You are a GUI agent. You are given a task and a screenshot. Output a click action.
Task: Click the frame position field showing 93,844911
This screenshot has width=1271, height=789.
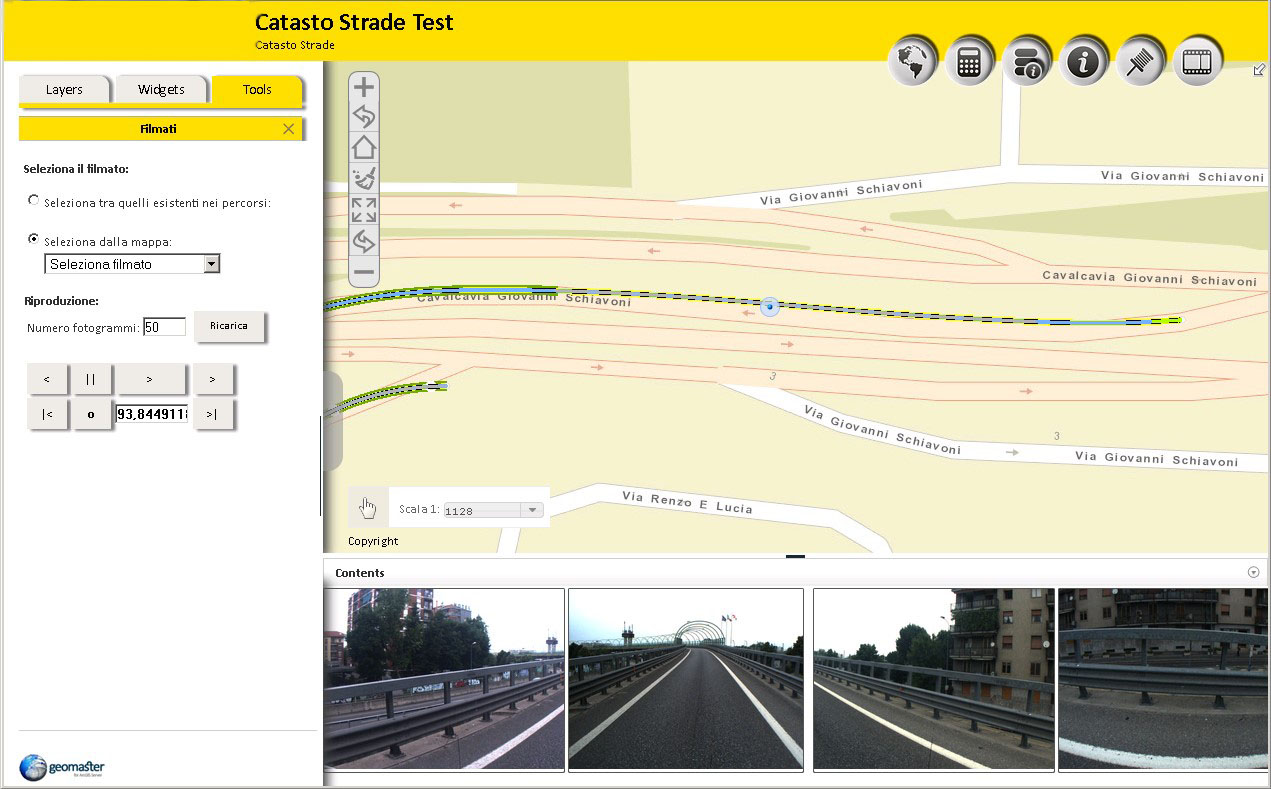click(153, 414)
